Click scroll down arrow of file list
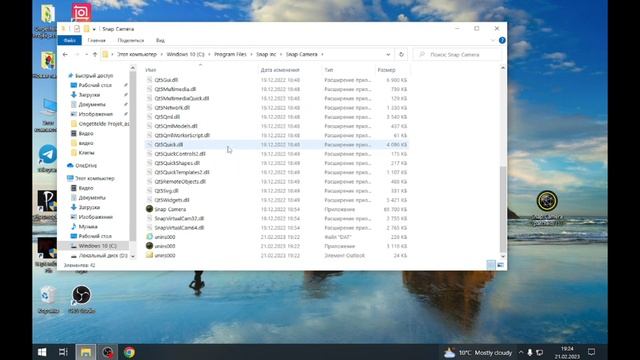The height and width of the screenshot is (360, 640). [502, 256]
